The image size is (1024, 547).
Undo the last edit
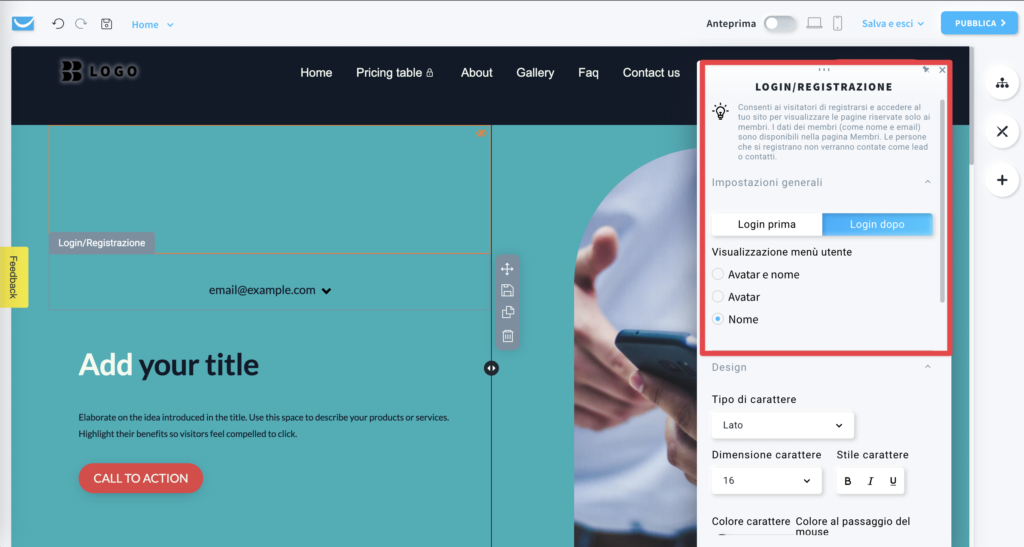[x=58, y=23]
